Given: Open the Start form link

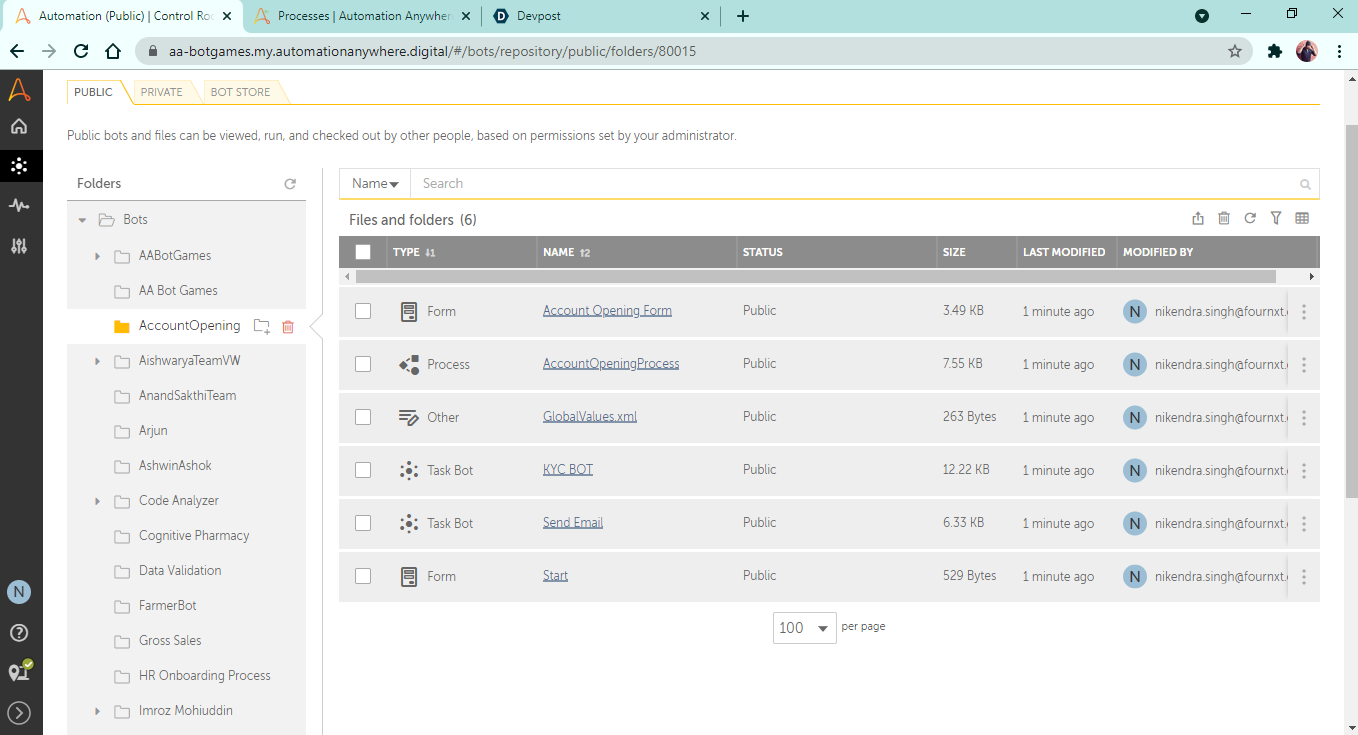Looking at the screenshot, I should pyautogui.click(x=555, y=576).
